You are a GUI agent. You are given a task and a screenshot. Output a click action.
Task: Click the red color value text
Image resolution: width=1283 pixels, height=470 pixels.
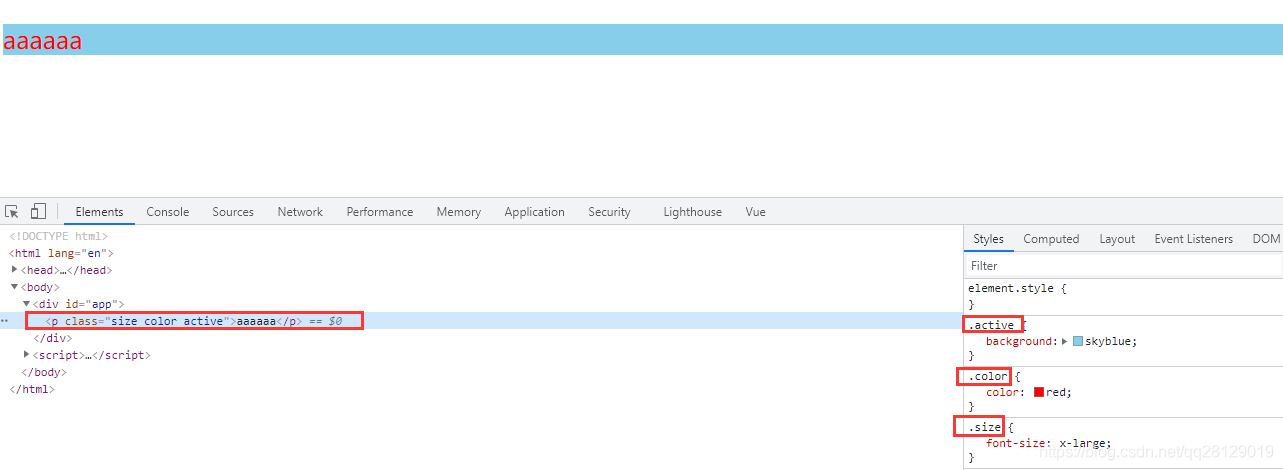(x=1055, y=392)
